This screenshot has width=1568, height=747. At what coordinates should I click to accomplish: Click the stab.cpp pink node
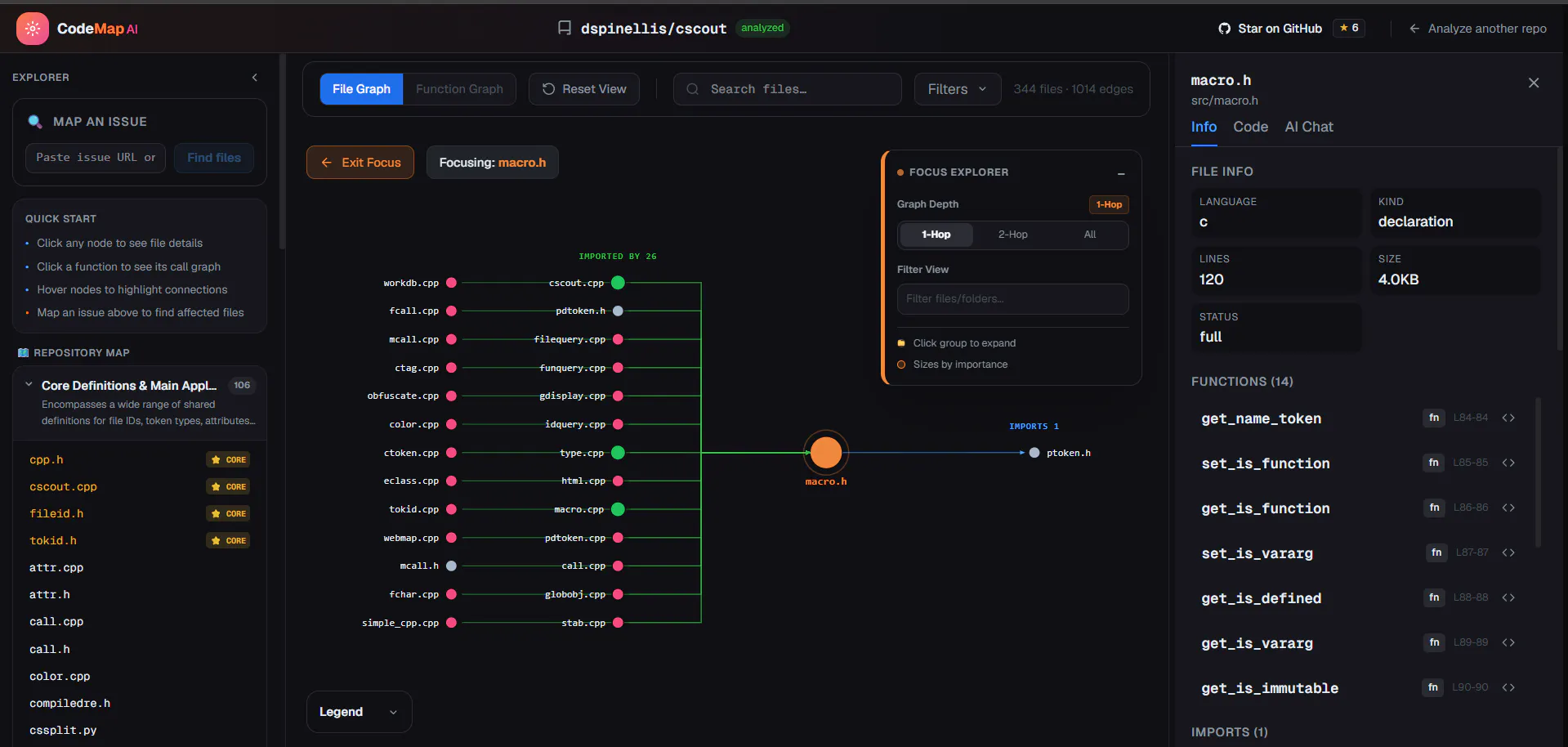[x=618, y=623]
